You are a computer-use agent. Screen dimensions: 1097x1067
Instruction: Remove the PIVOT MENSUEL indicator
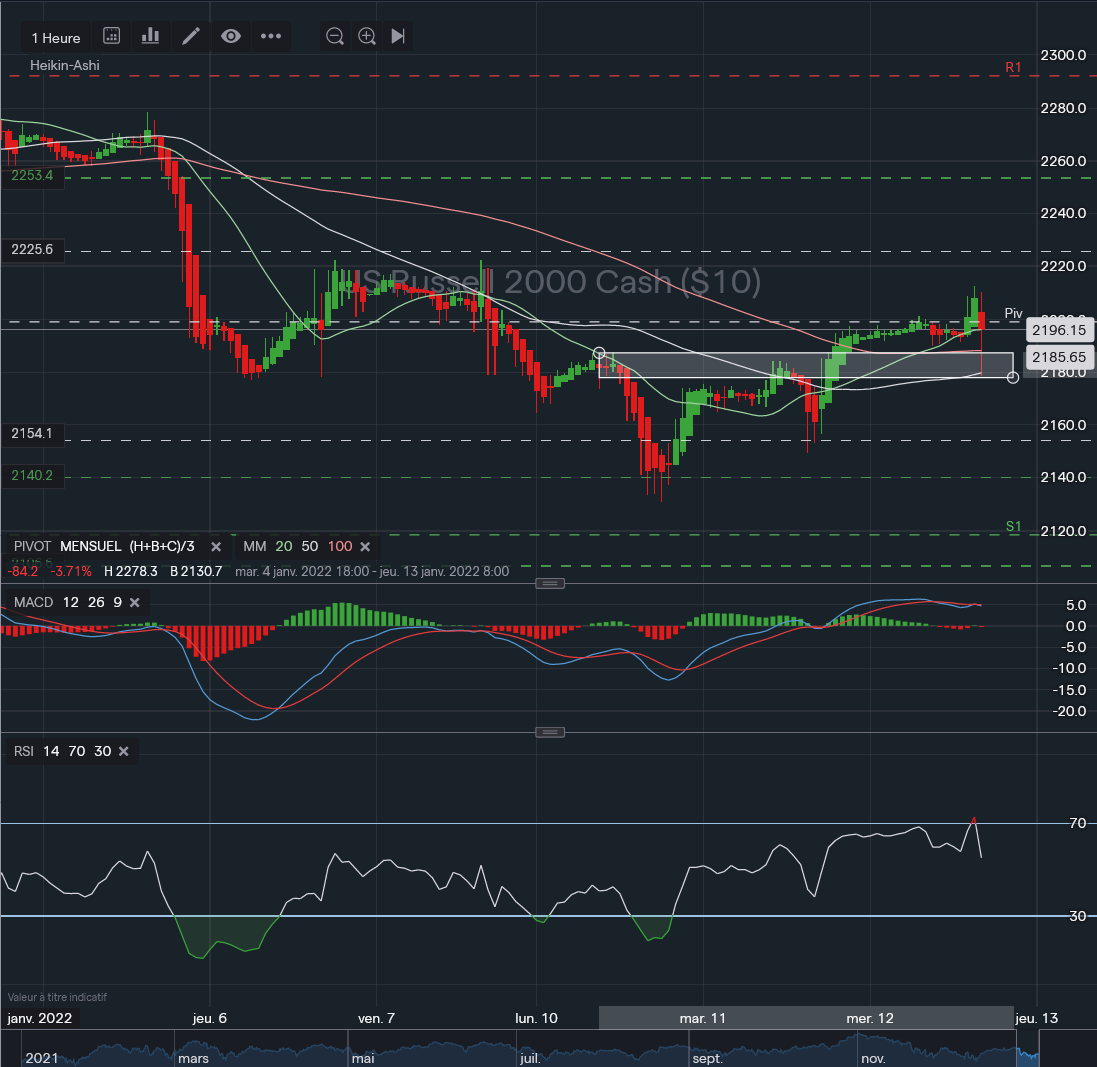tap(216, 546)
